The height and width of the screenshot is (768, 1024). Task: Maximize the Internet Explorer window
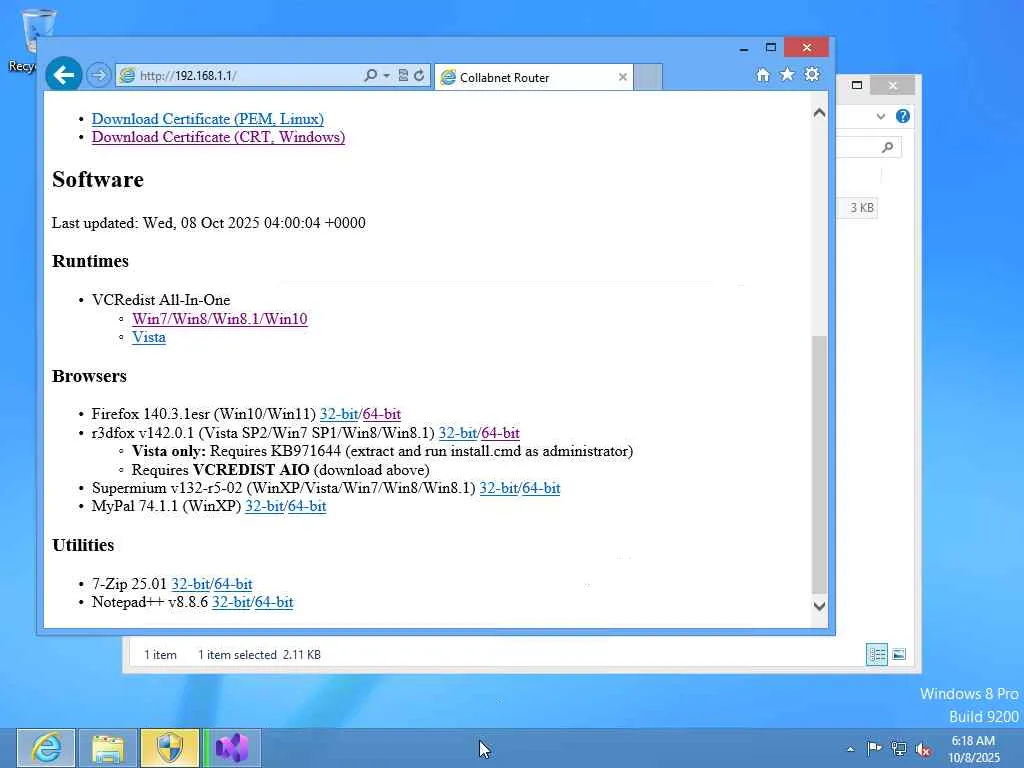tap(771, 47)
